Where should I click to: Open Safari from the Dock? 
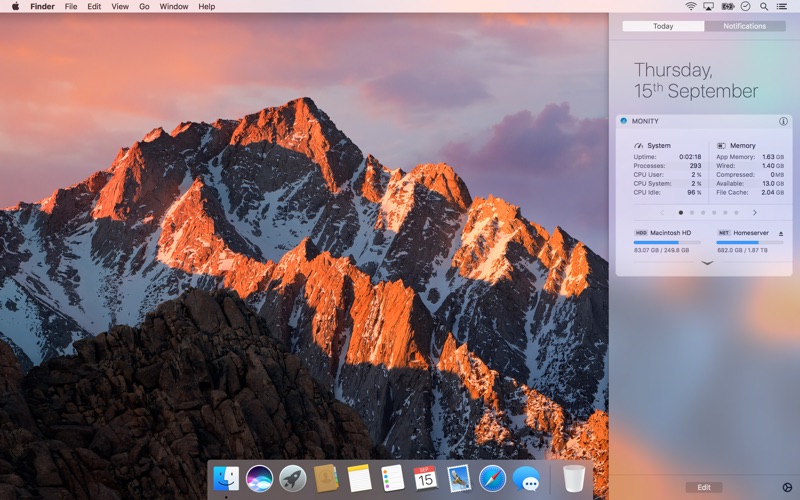(x=492, y=478)
